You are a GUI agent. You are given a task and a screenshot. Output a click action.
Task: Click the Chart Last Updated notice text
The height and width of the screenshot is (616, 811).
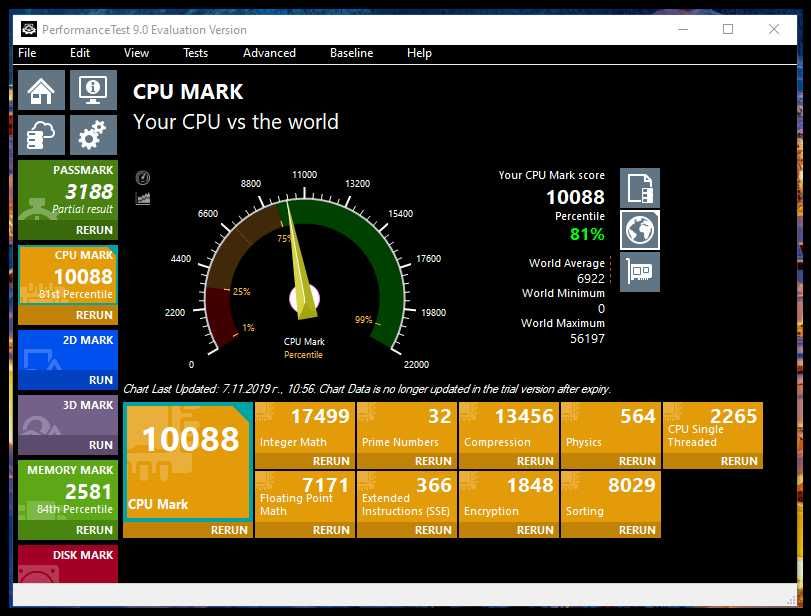tap(367, 389)
